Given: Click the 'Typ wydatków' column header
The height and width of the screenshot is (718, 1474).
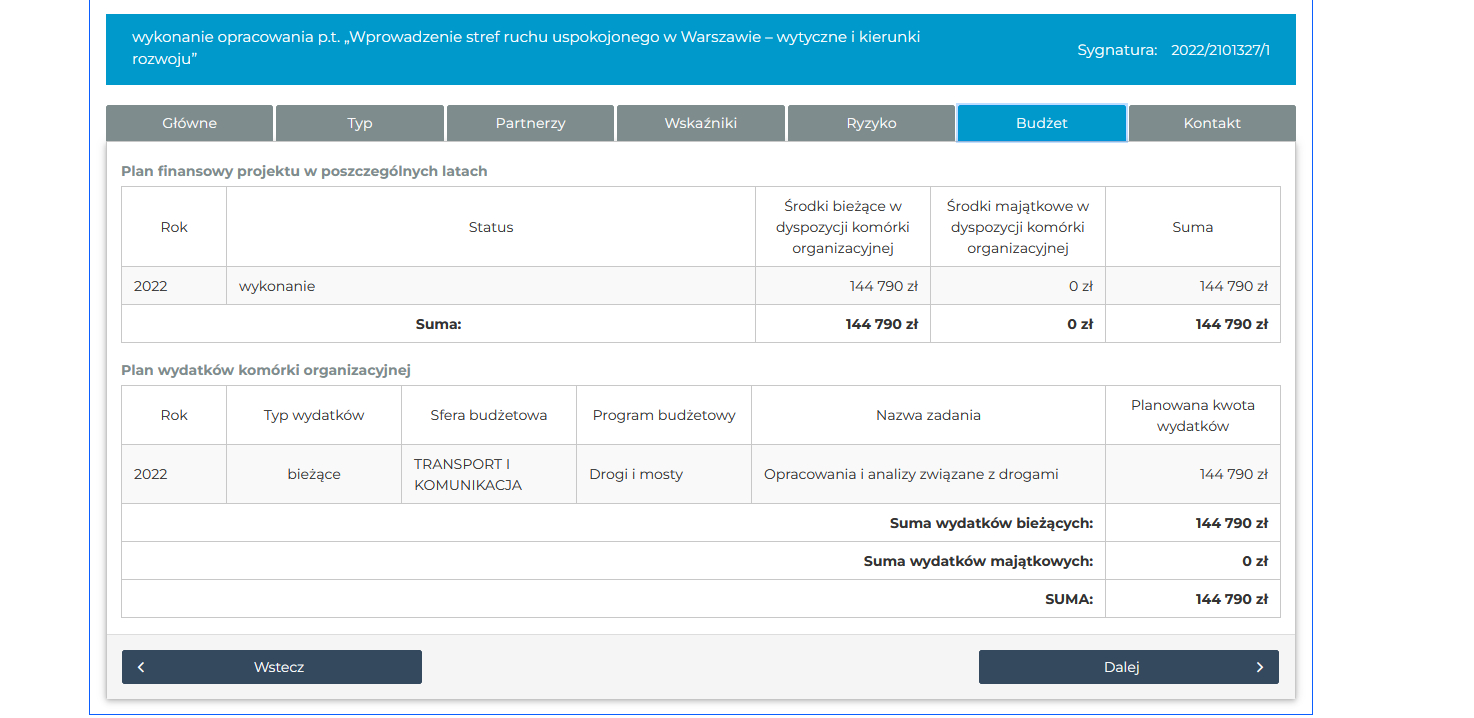Looking at the screenshot, I should 314,415.
